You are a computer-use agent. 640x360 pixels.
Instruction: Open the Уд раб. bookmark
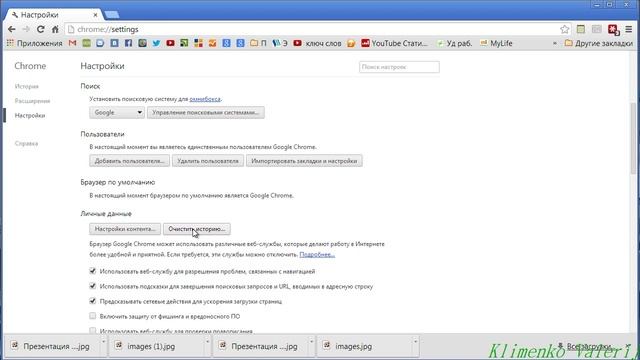click(454, 43)
